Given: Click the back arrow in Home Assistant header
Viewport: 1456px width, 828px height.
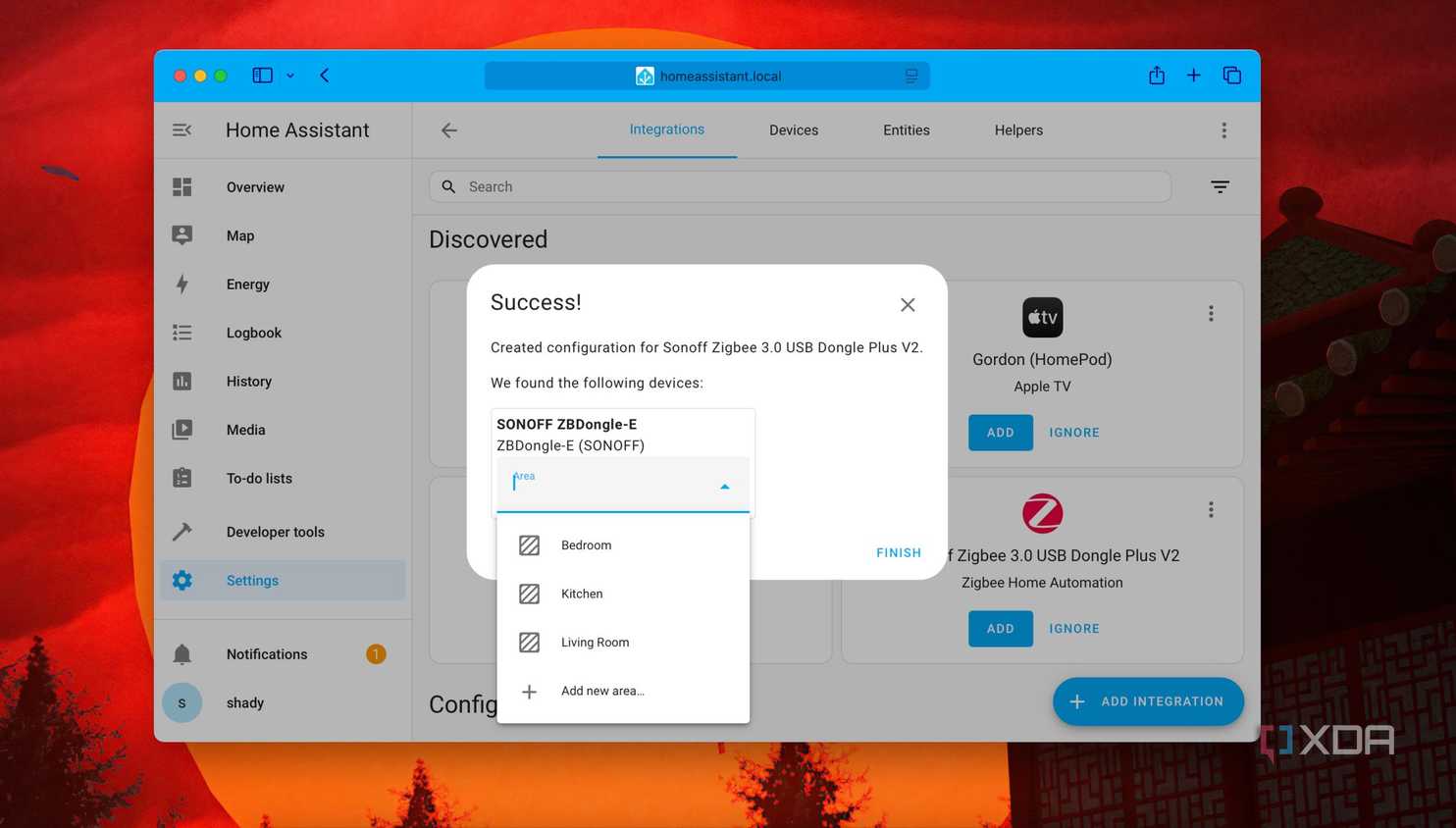Looking at the screenshot, I should point(449,129).
